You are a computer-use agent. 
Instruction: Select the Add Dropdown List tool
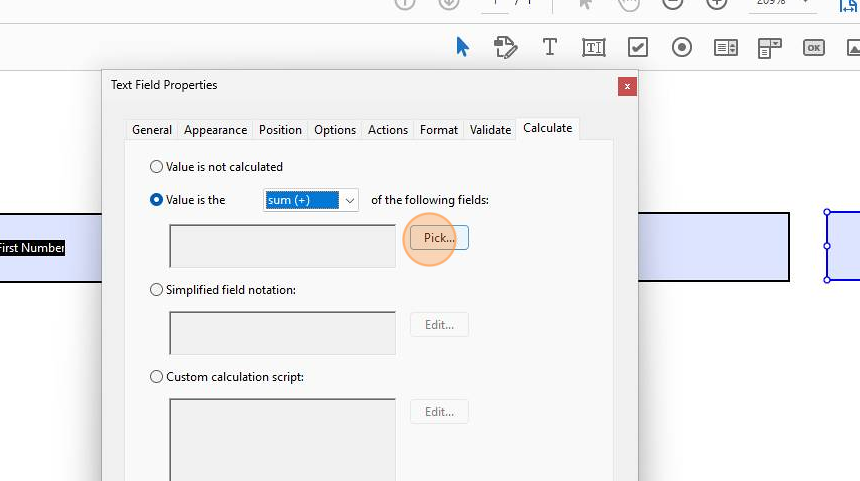pyautogui.click(x=770, y=48)
